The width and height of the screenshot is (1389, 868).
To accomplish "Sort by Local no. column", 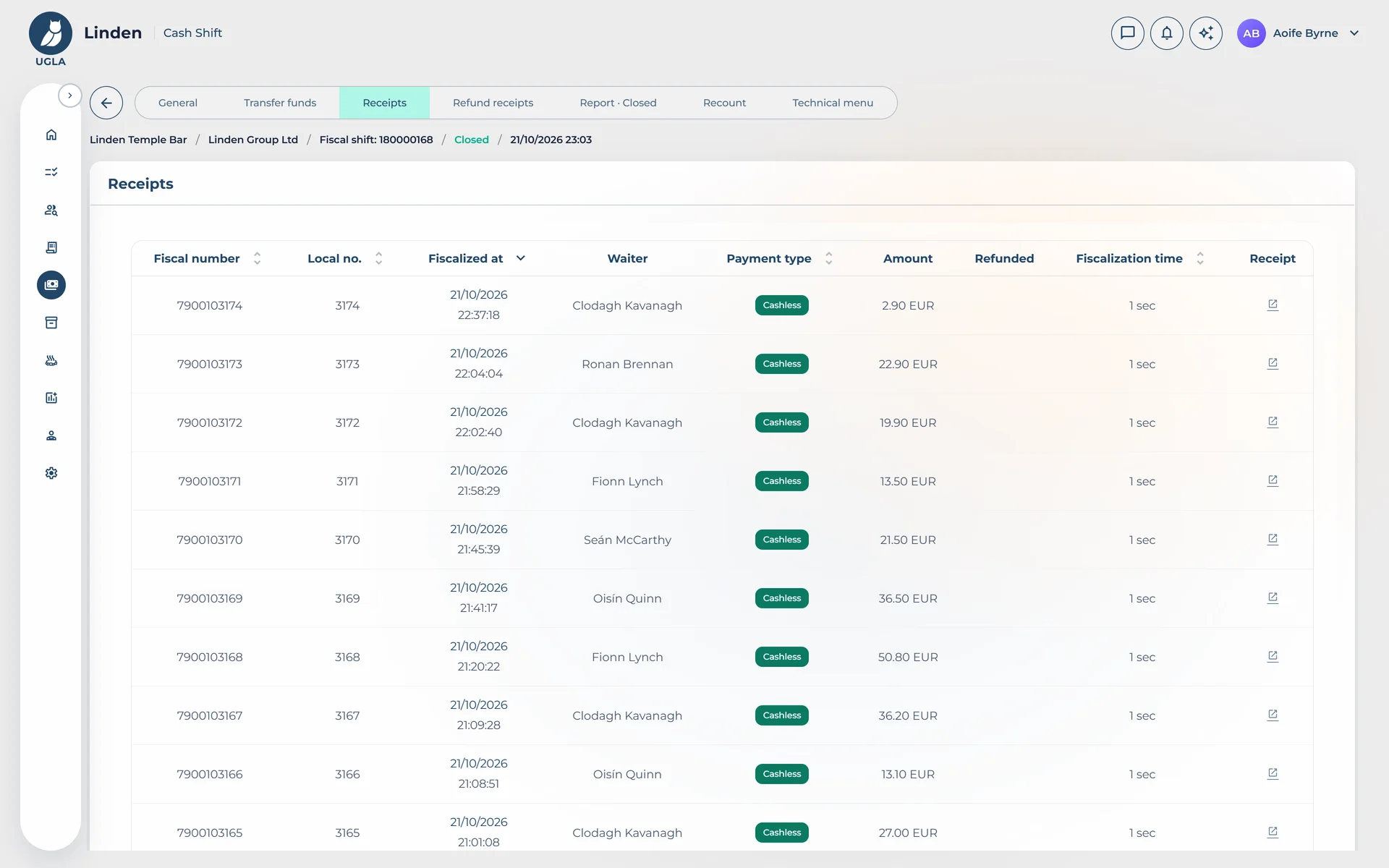I will (x=378, y=258).
